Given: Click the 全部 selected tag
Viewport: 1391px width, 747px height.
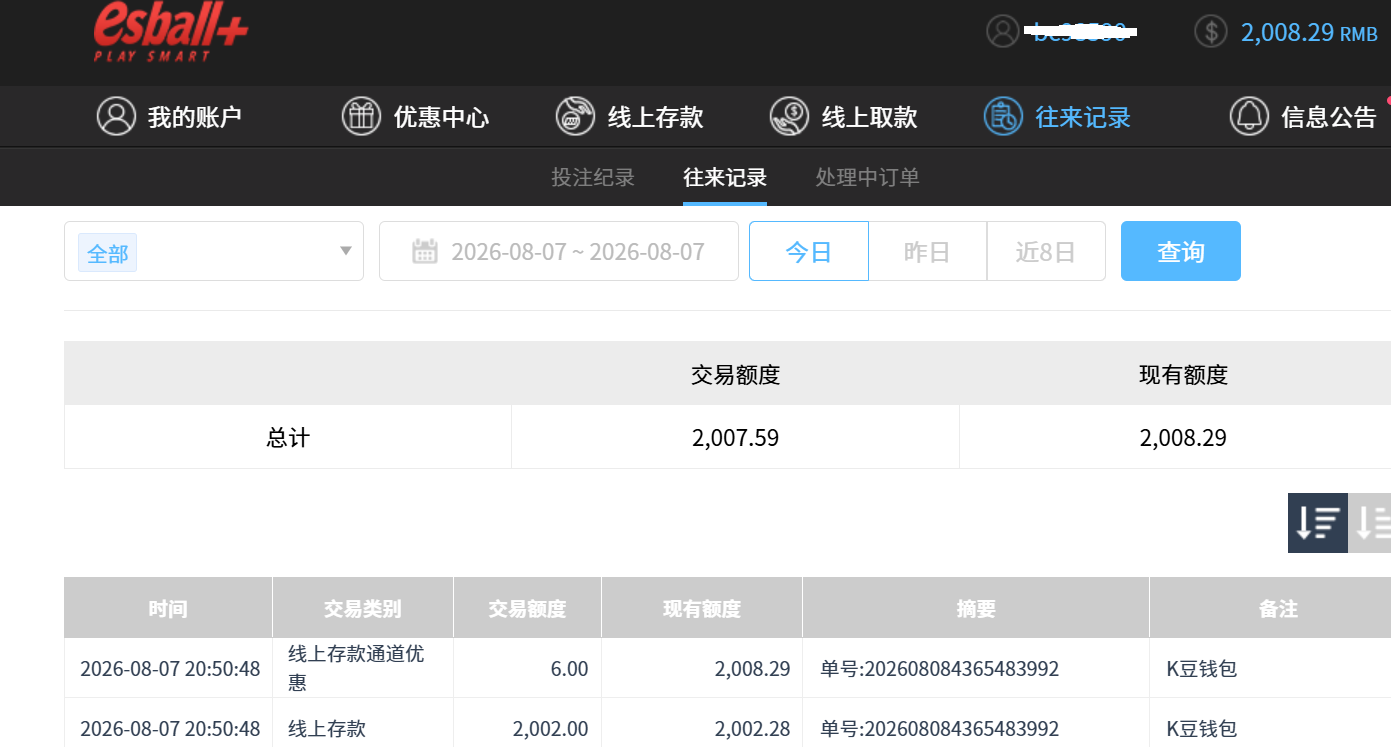Looking at the screenshot, I should 107,254.
